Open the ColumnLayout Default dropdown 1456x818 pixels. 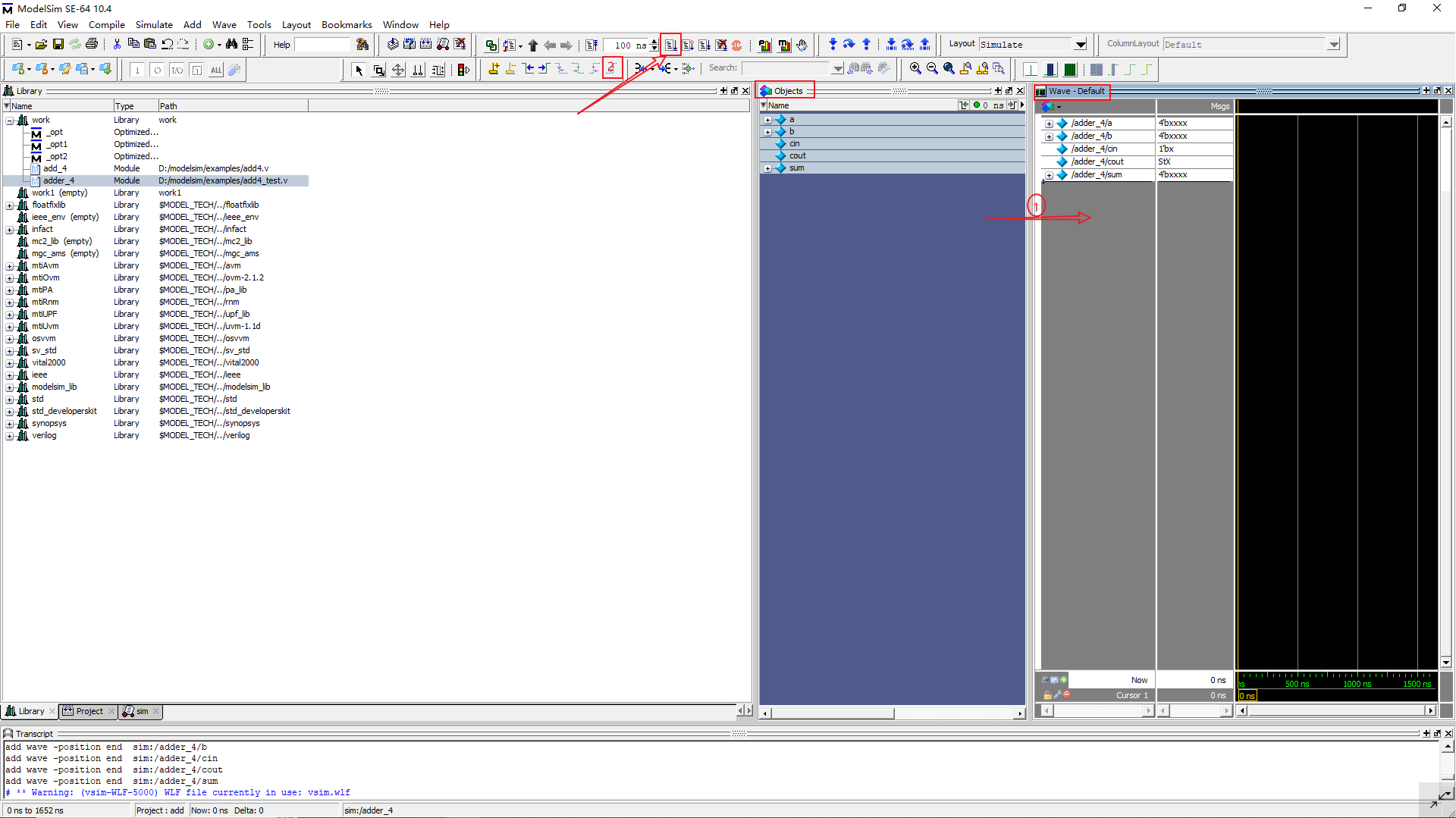pos(1333,45)
